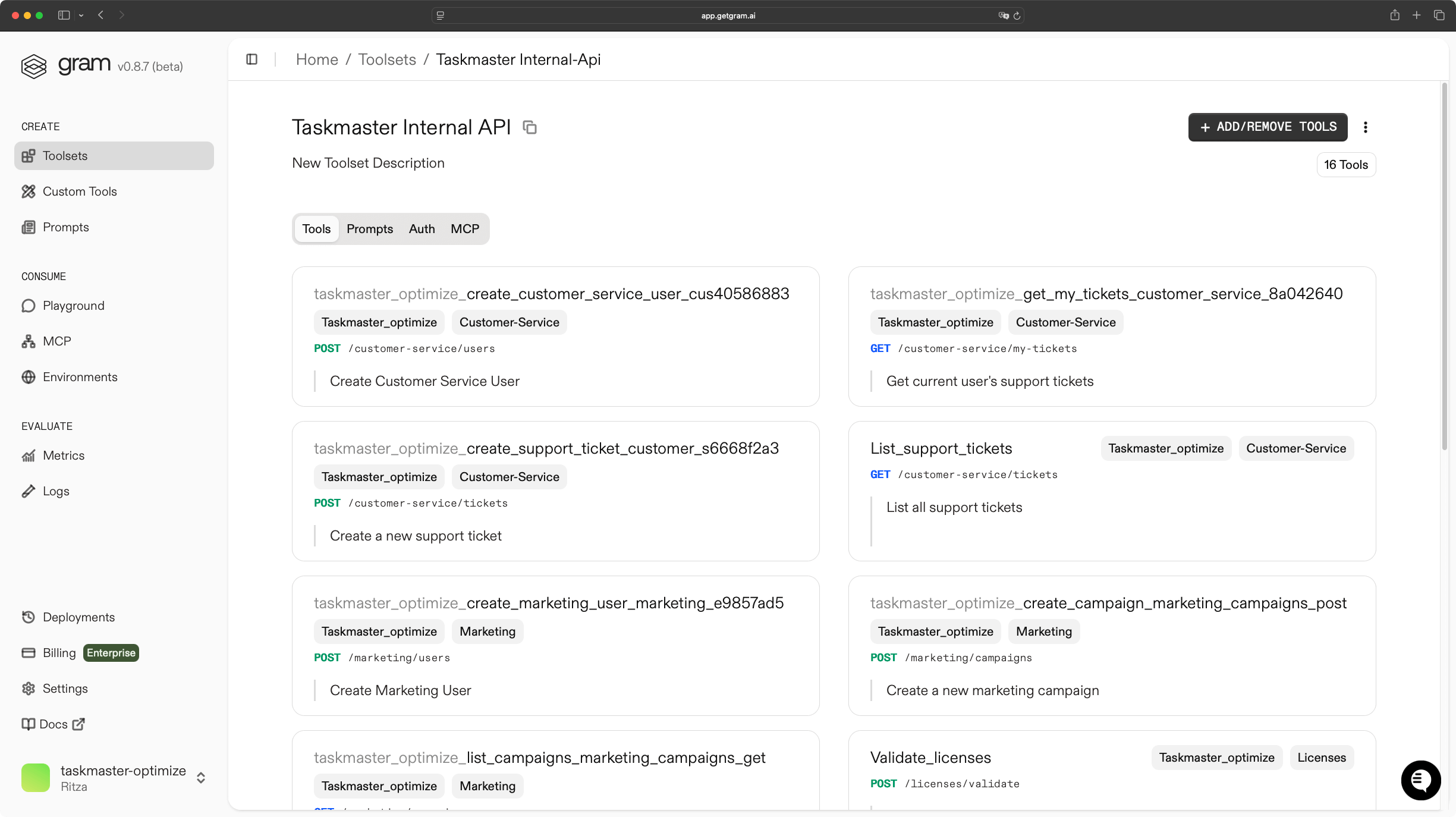Click the ADD/REMOVE TOOLS button

click(1267, 127)
